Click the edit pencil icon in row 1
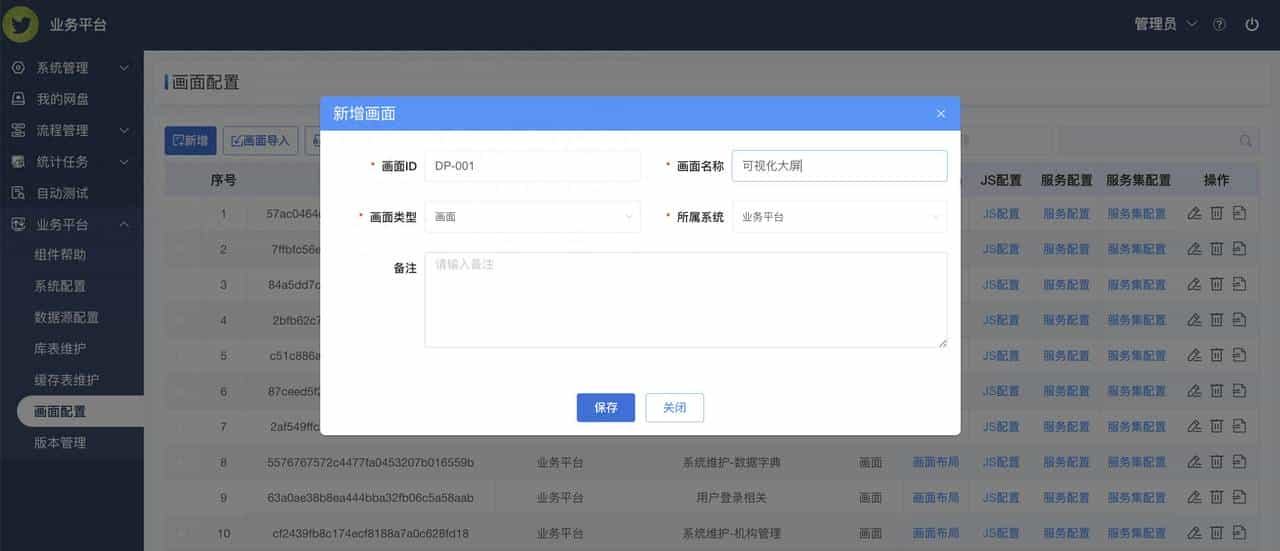 click(1193, 213)
